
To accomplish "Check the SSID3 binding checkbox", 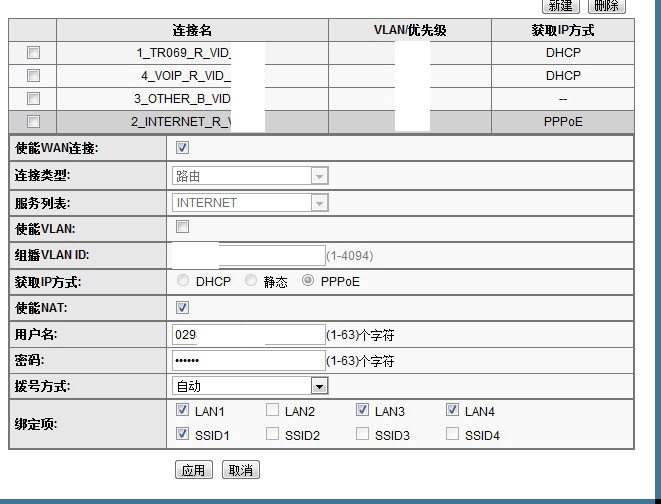I will [x=363, y=434].
